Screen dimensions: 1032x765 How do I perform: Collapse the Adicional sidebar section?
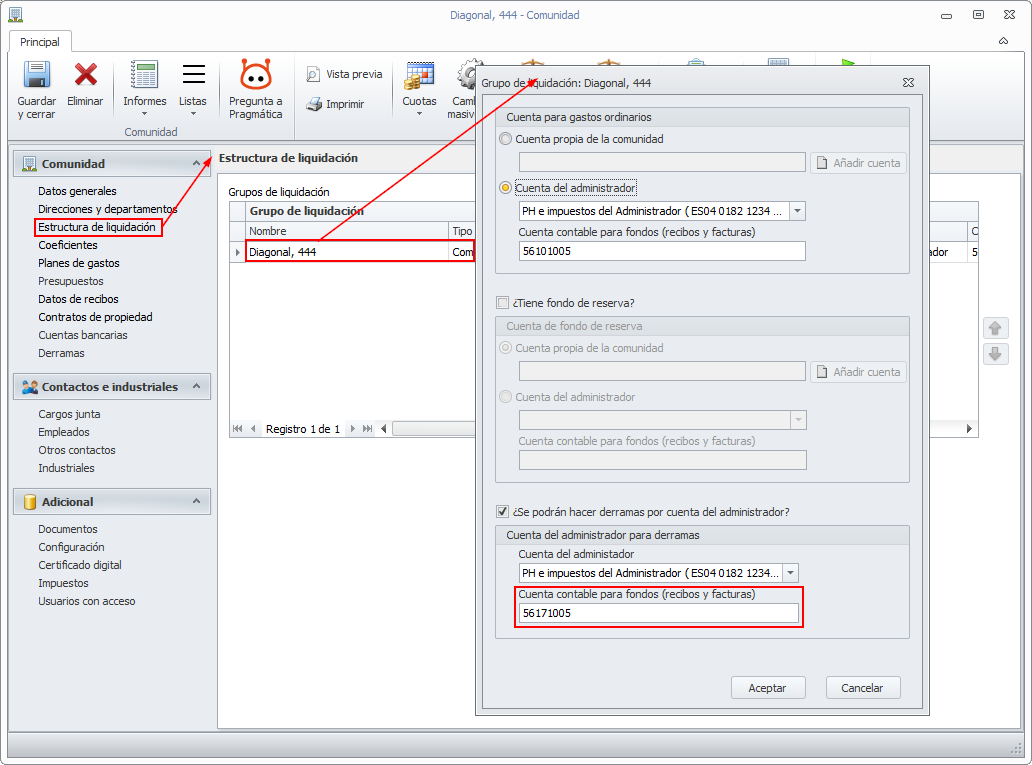(x=196, y=501)
